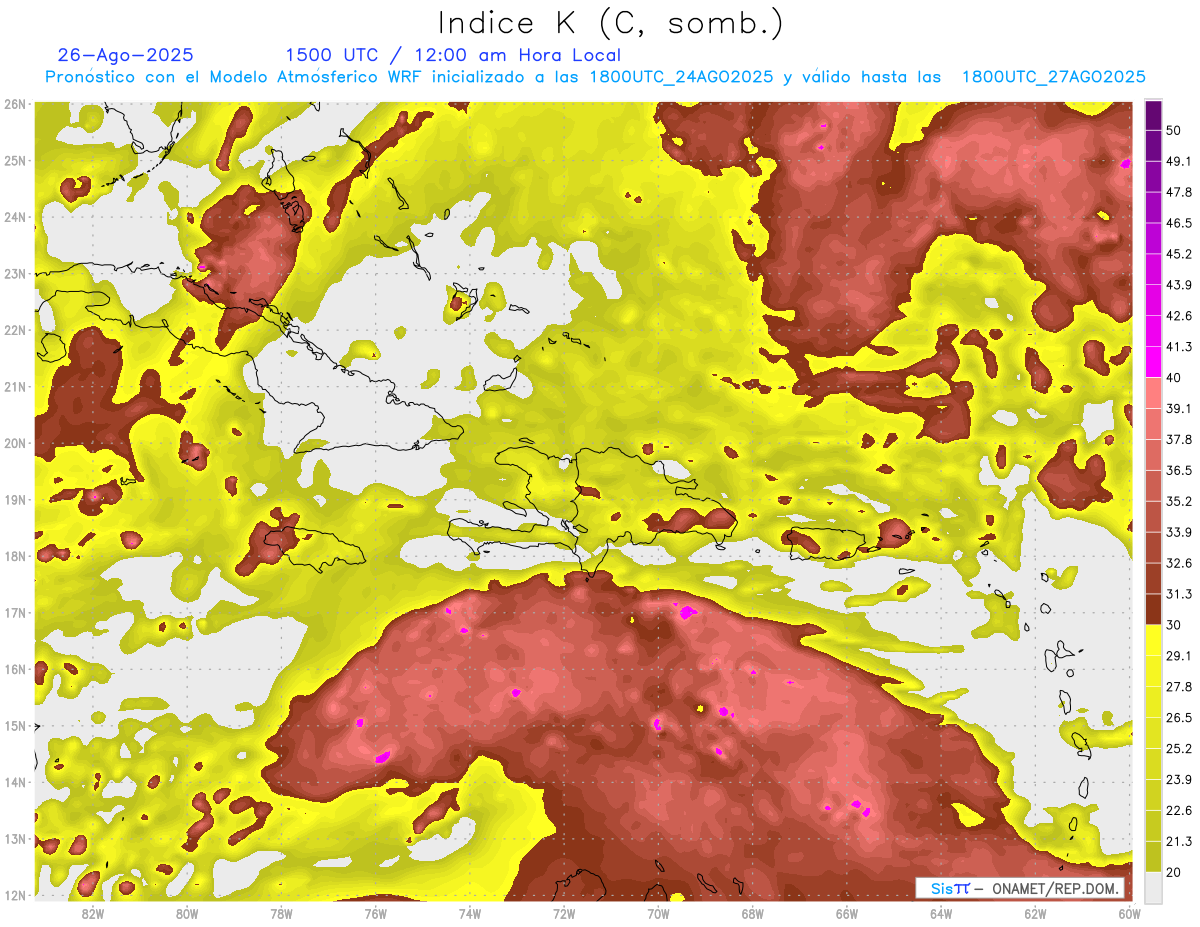Click the "SisTT – ONAMET/REP.DOM." credit box
Image resolution: width=1200 pixels, height=927 pixels.
pos(1020,888)
